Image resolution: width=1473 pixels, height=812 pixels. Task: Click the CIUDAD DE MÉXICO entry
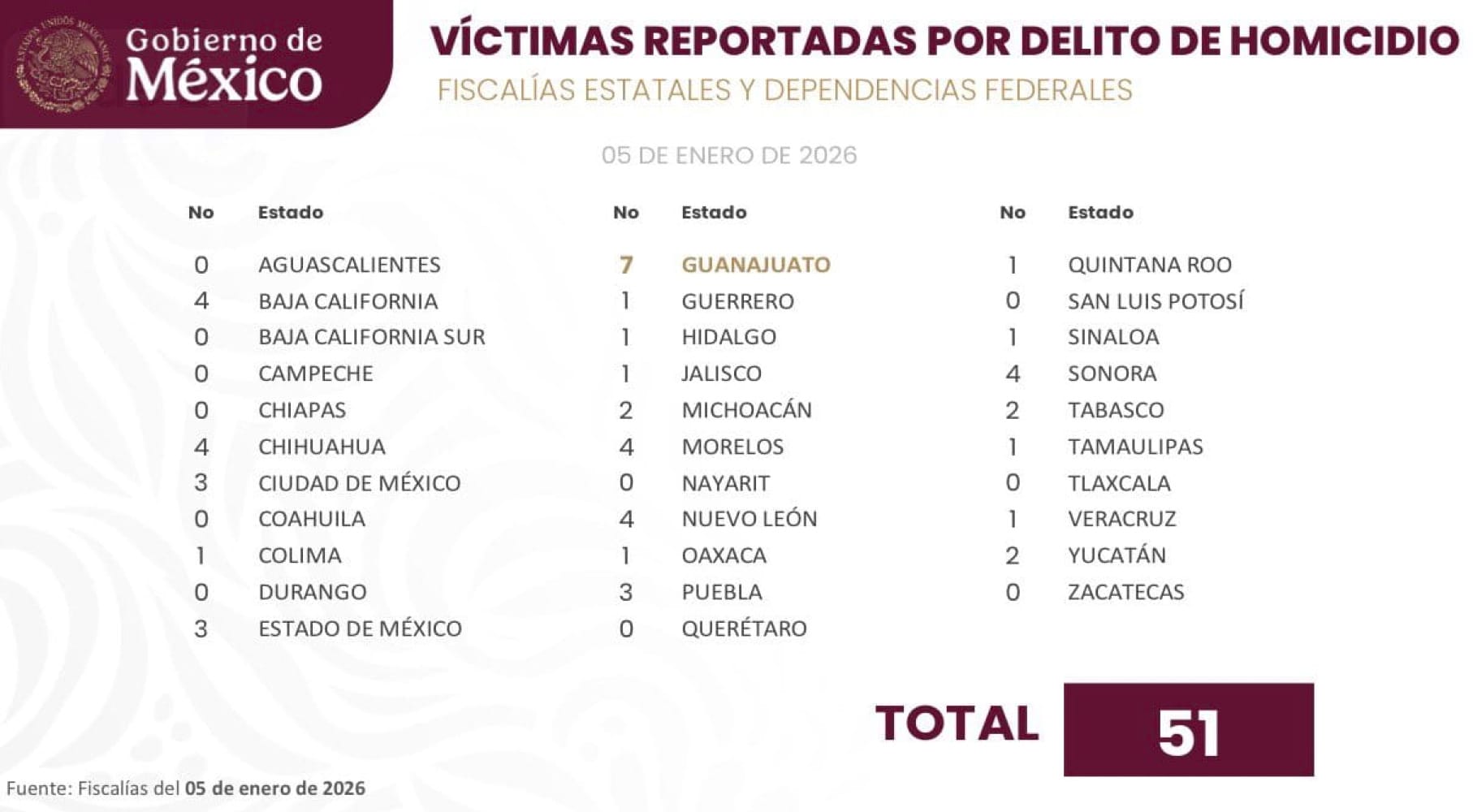359,483
